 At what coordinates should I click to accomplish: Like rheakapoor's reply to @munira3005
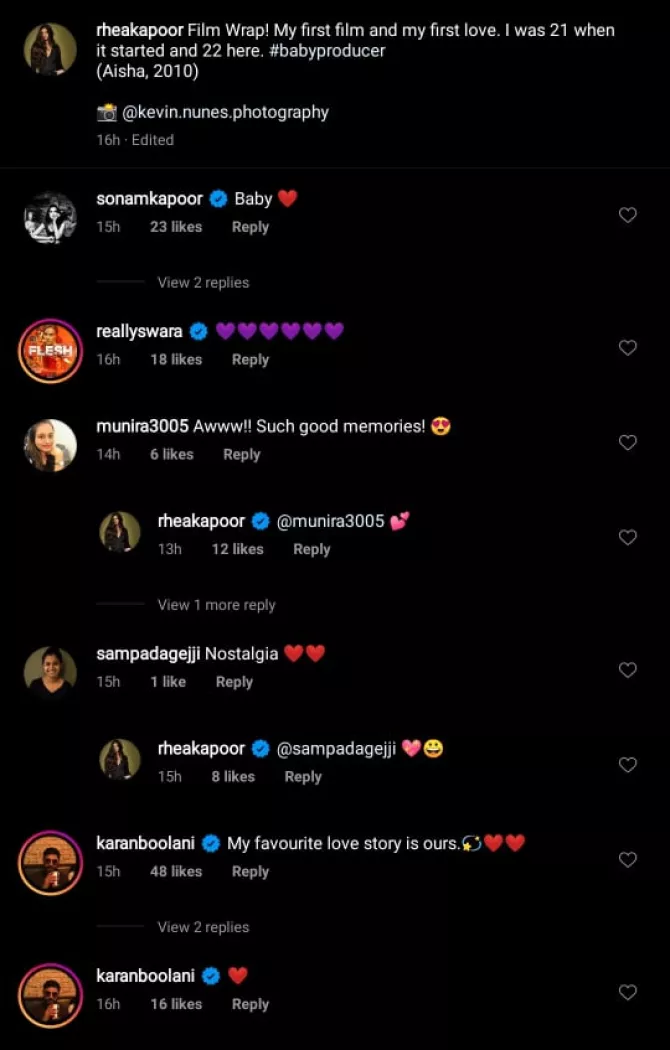[x=628, y=538]
